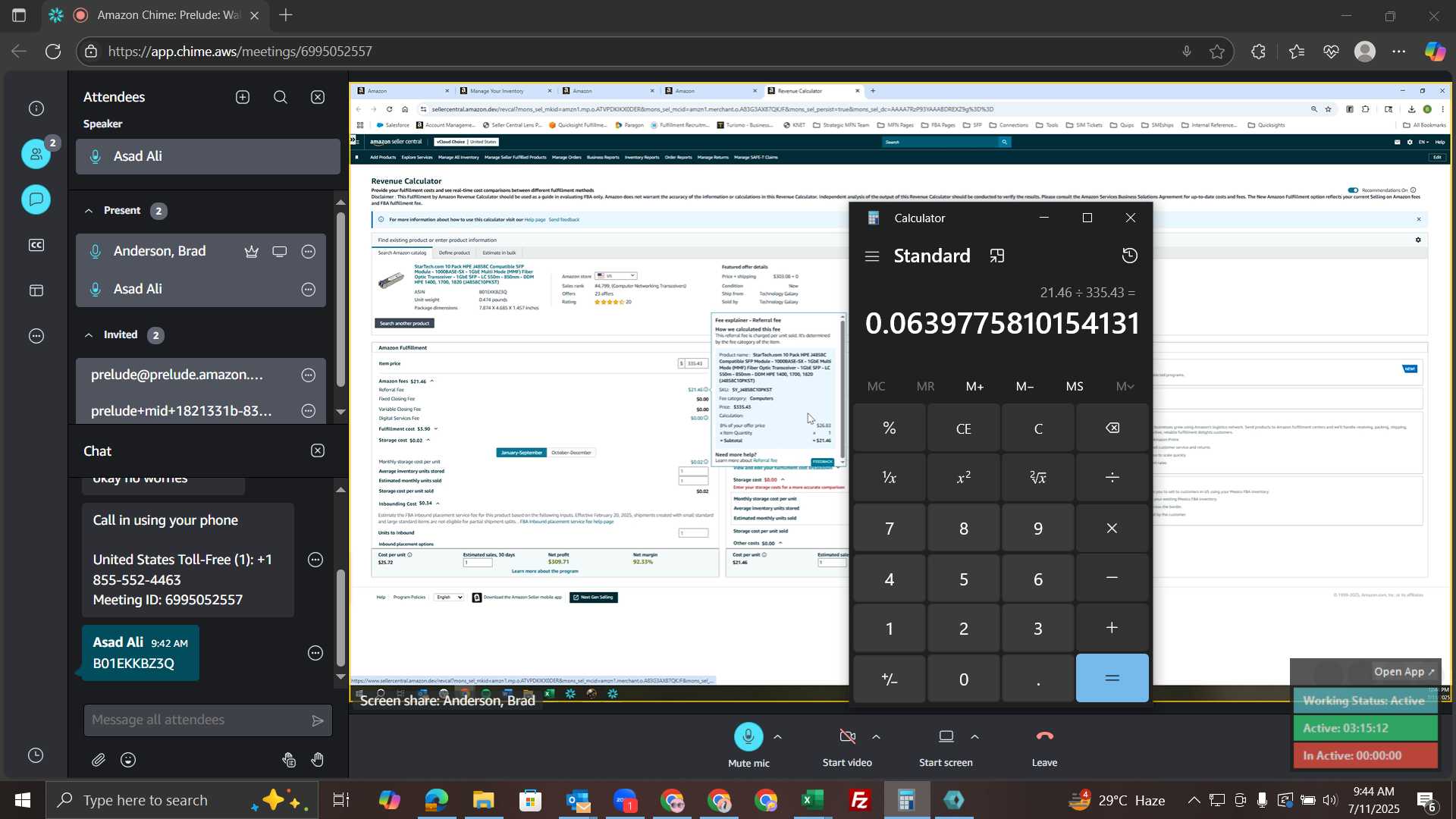
Task: Show hidden system tray icons chevron
Action: pyautogui.click(x=1194, y=800)
